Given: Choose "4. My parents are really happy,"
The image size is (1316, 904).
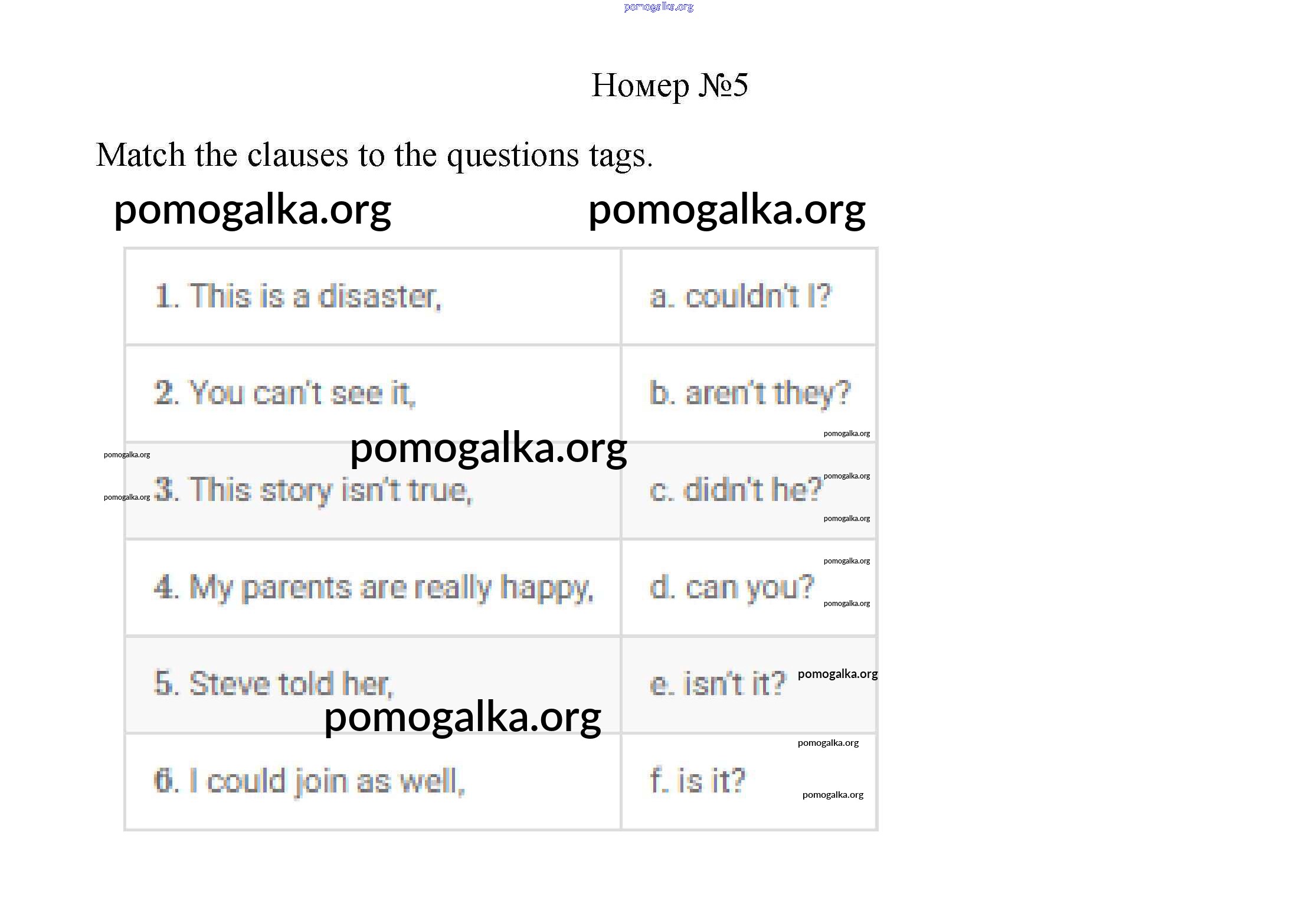Looking at the screenshot, I should click(x=374, y=588).
